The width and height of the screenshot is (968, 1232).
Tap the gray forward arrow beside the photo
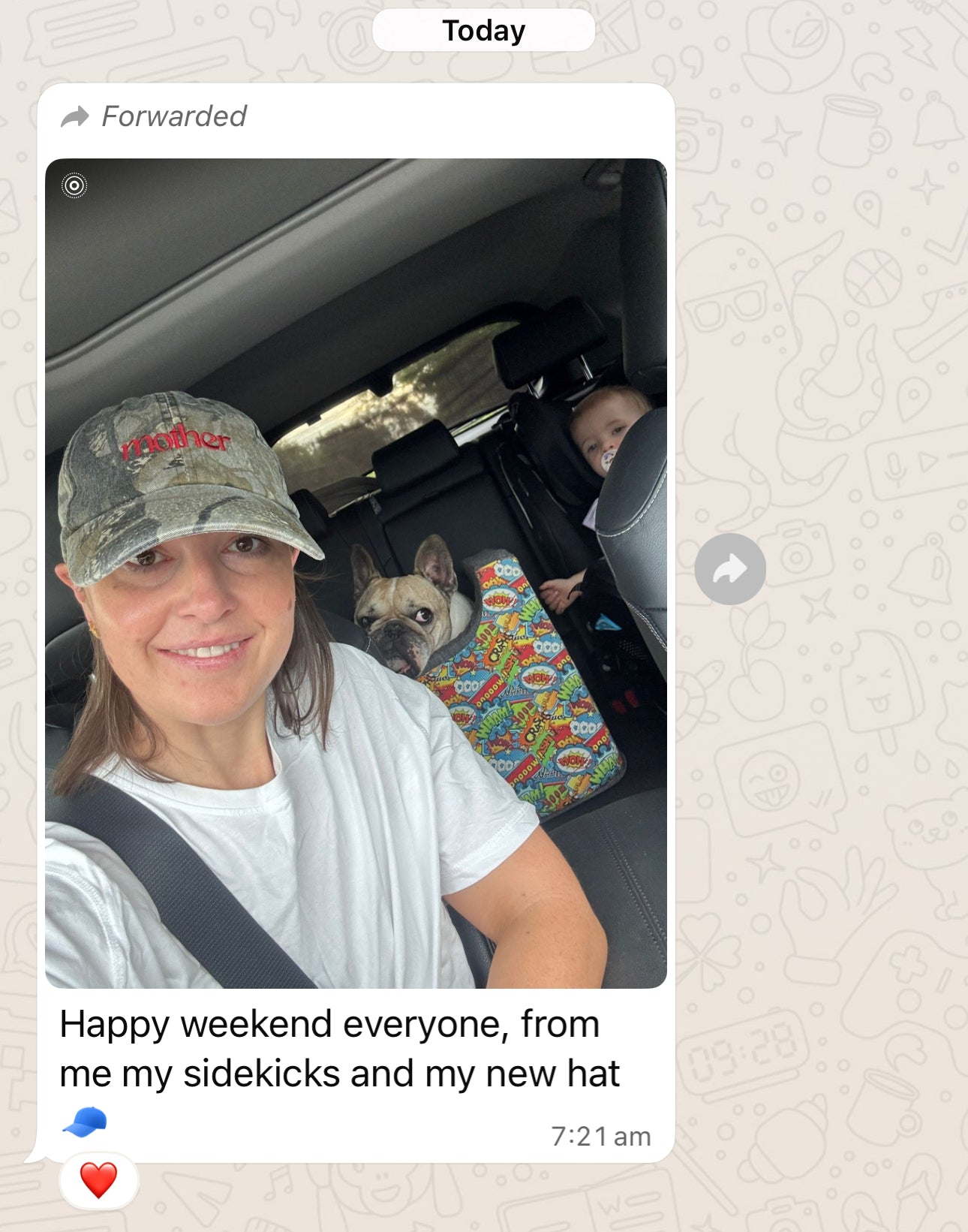pos(730,569)
